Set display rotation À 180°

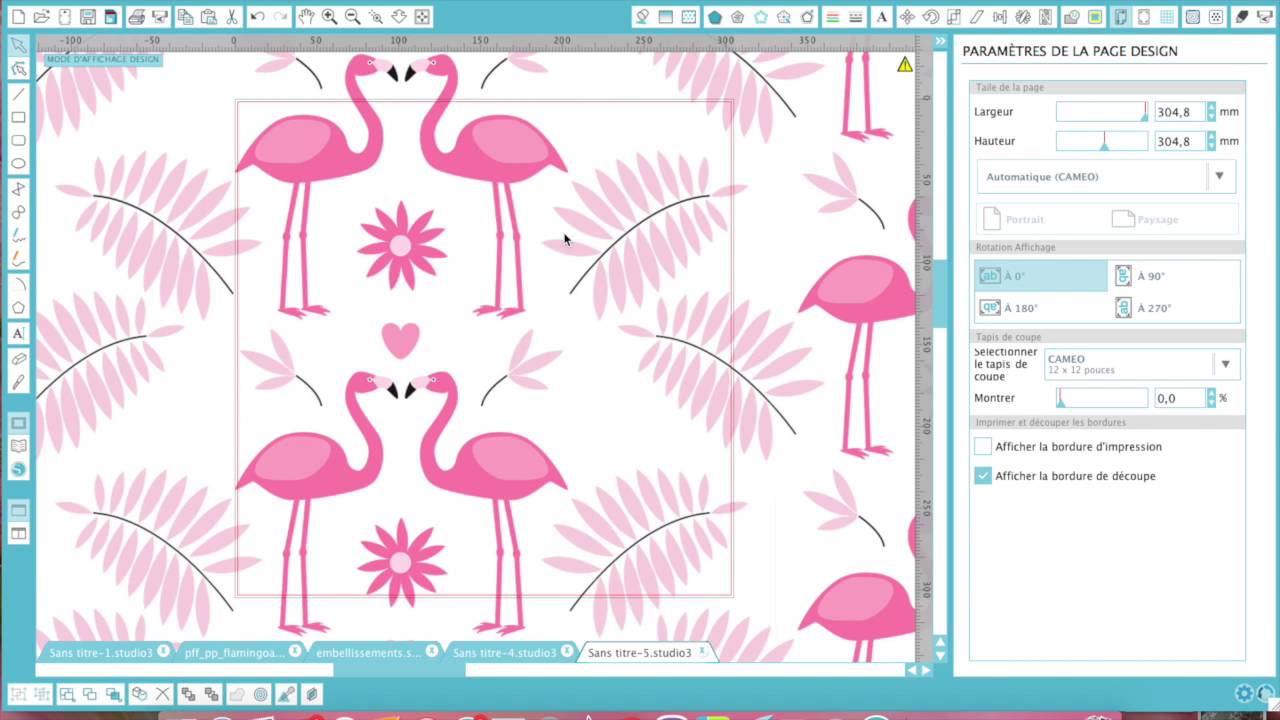point(1041,308)
